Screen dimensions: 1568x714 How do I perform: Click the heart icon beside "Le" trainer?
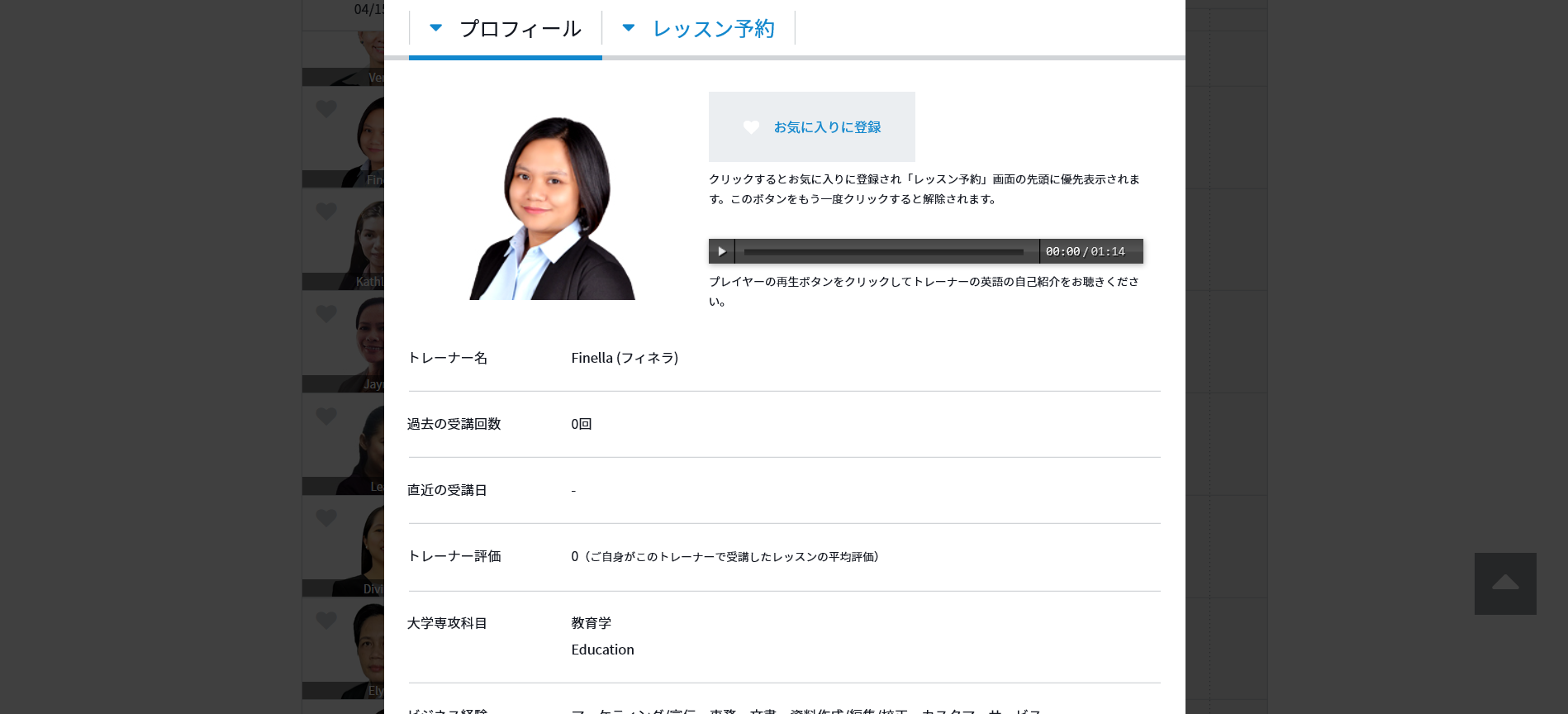coord(326,416)
